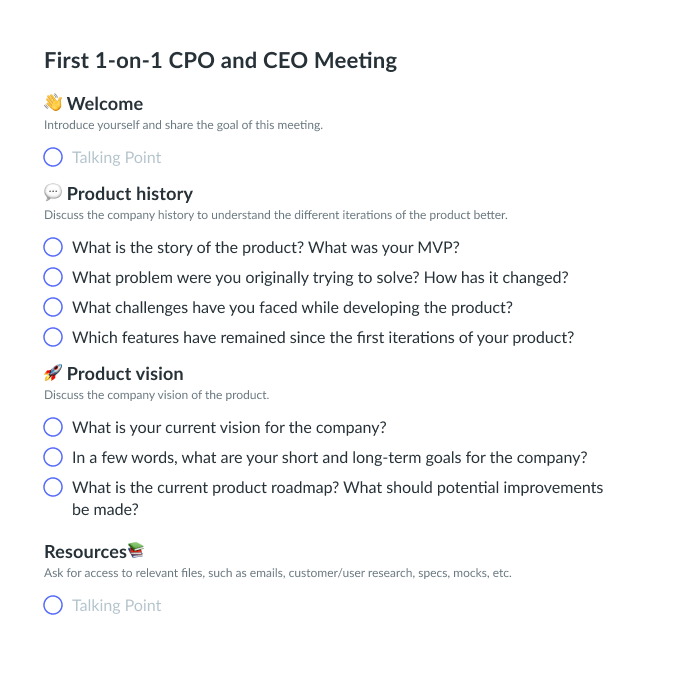Click the waving hand emoji beside Welcome
This screenshot has height=684, width=684.
click(53, 103)
